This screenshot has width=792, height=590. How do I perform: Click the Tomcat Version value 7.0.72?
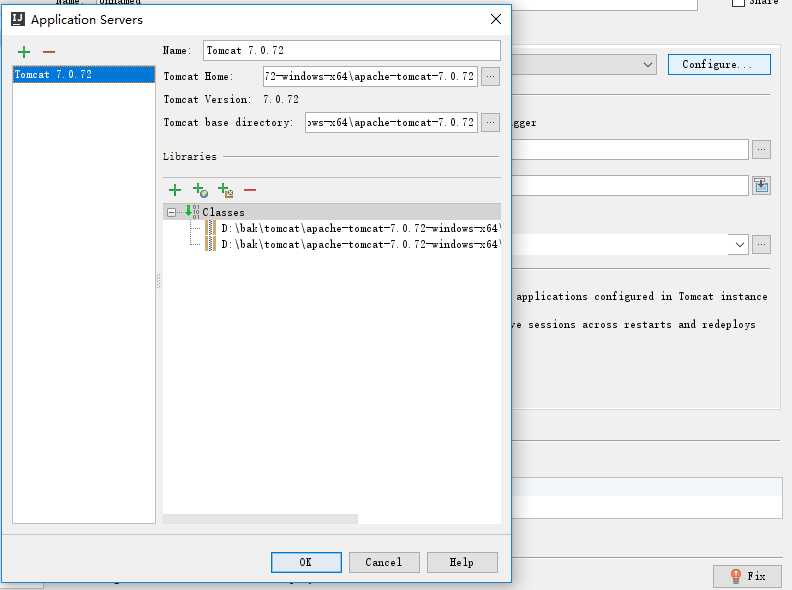point(281,100)
